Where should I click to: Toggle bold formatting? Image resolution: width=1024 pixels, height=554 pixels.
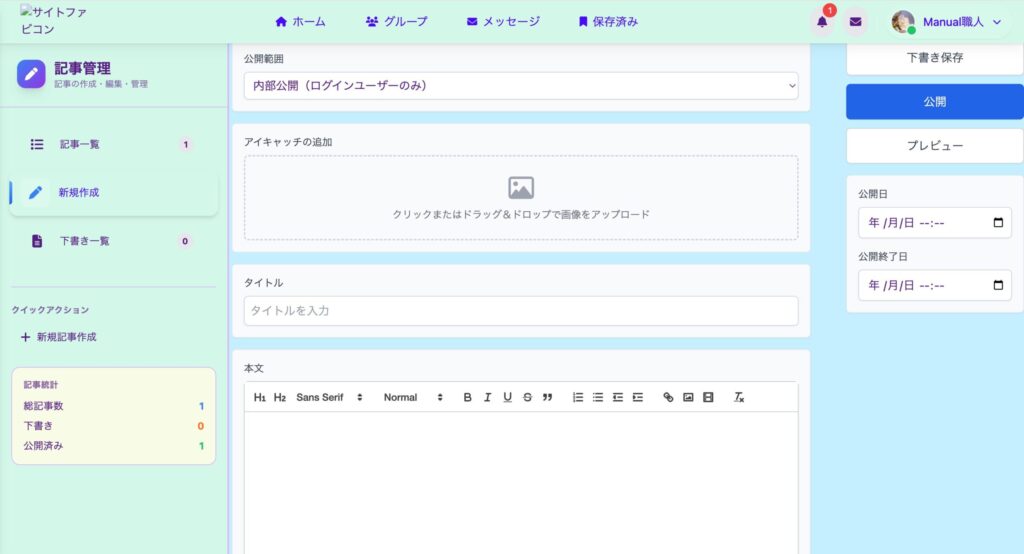[x=468, y=397]
